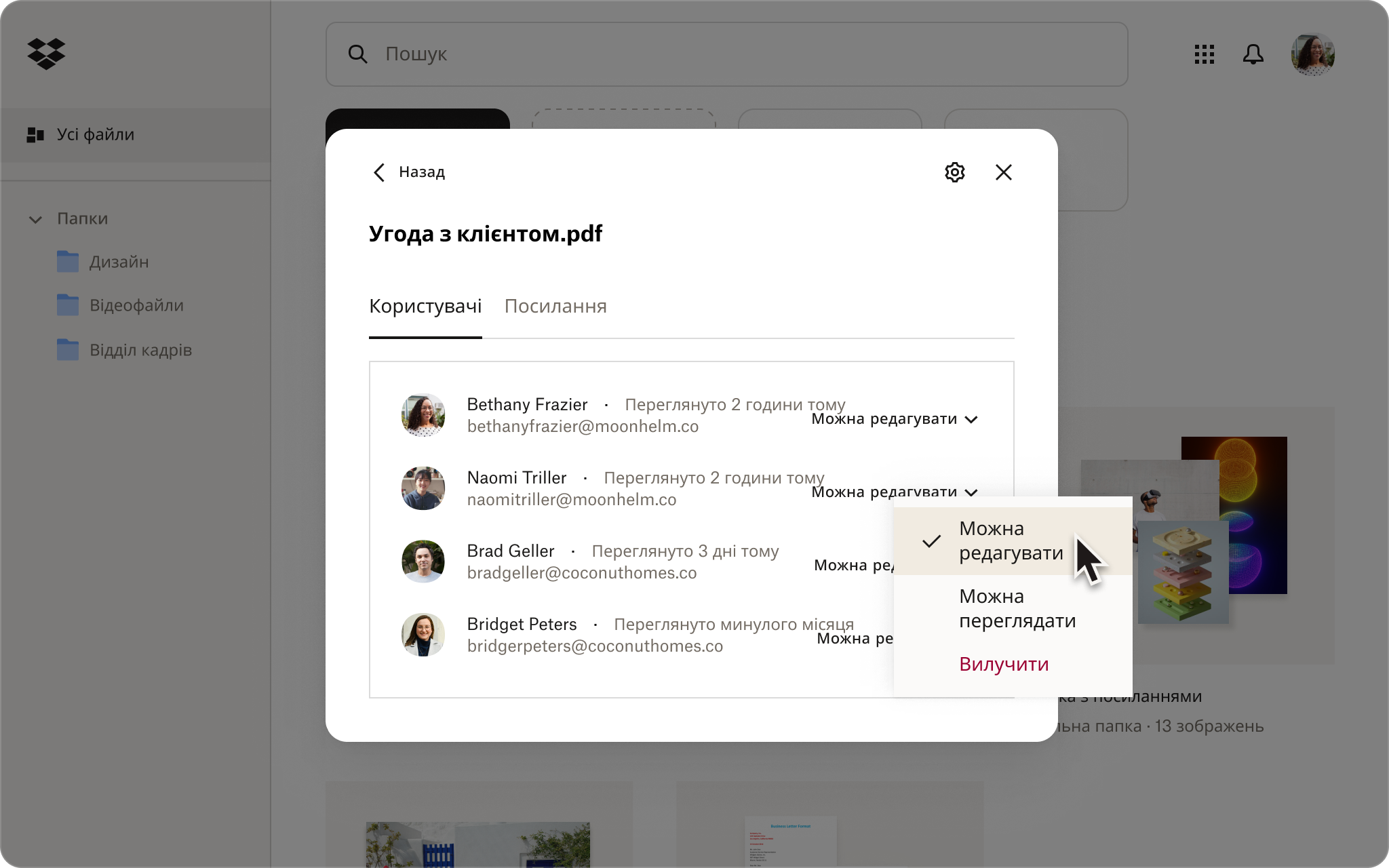Switch permission to Можна переглядати
Viewport: 1389px width, 868px height.
pos(1017,608)
